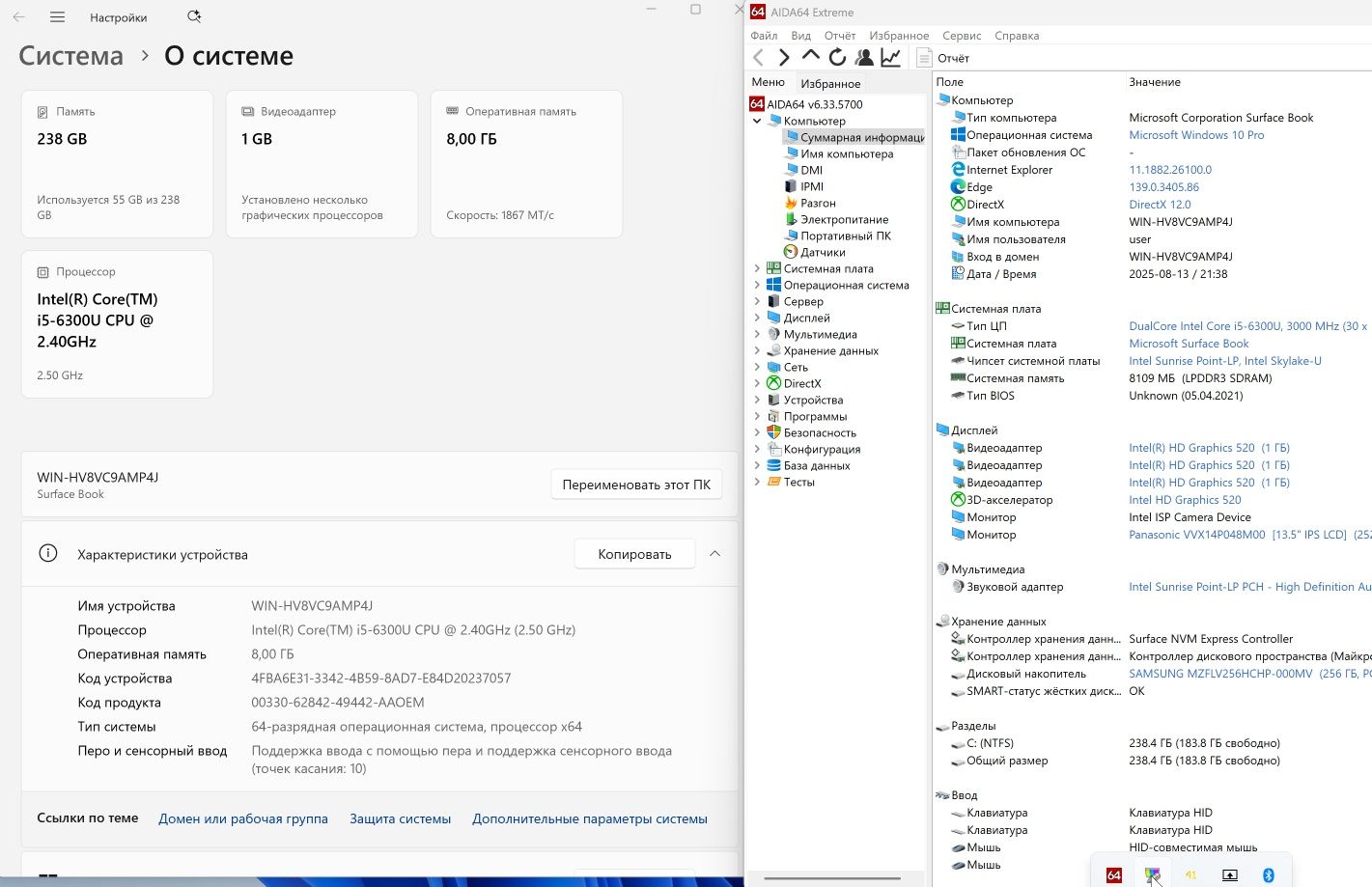Select Имя компьютера in left tree
Viewport: 1372px width, 887px height.
click(838, 153)
